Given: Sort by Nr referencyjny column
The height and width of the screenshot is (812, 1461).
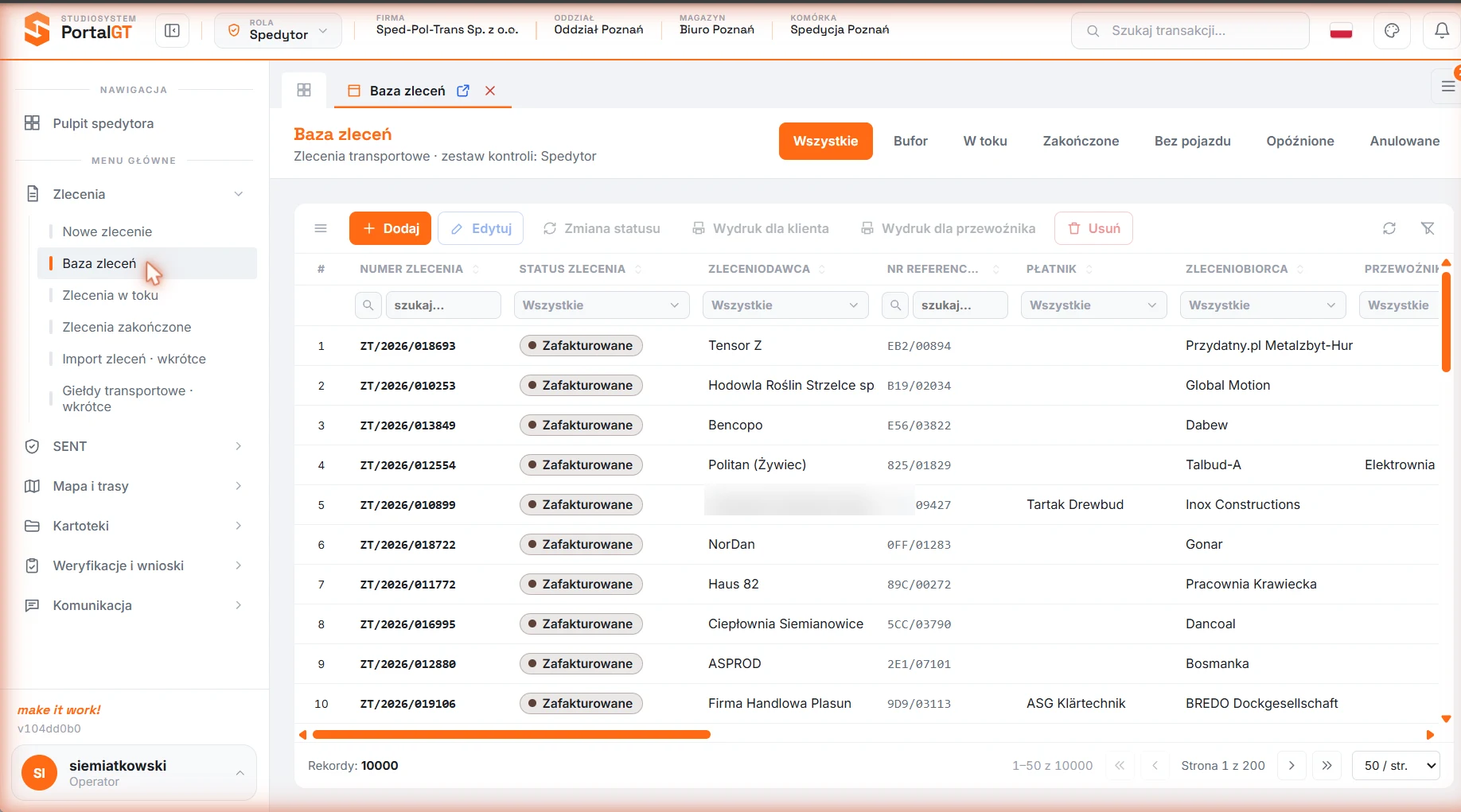Looking at the screenshot, I should click(995, 270).
